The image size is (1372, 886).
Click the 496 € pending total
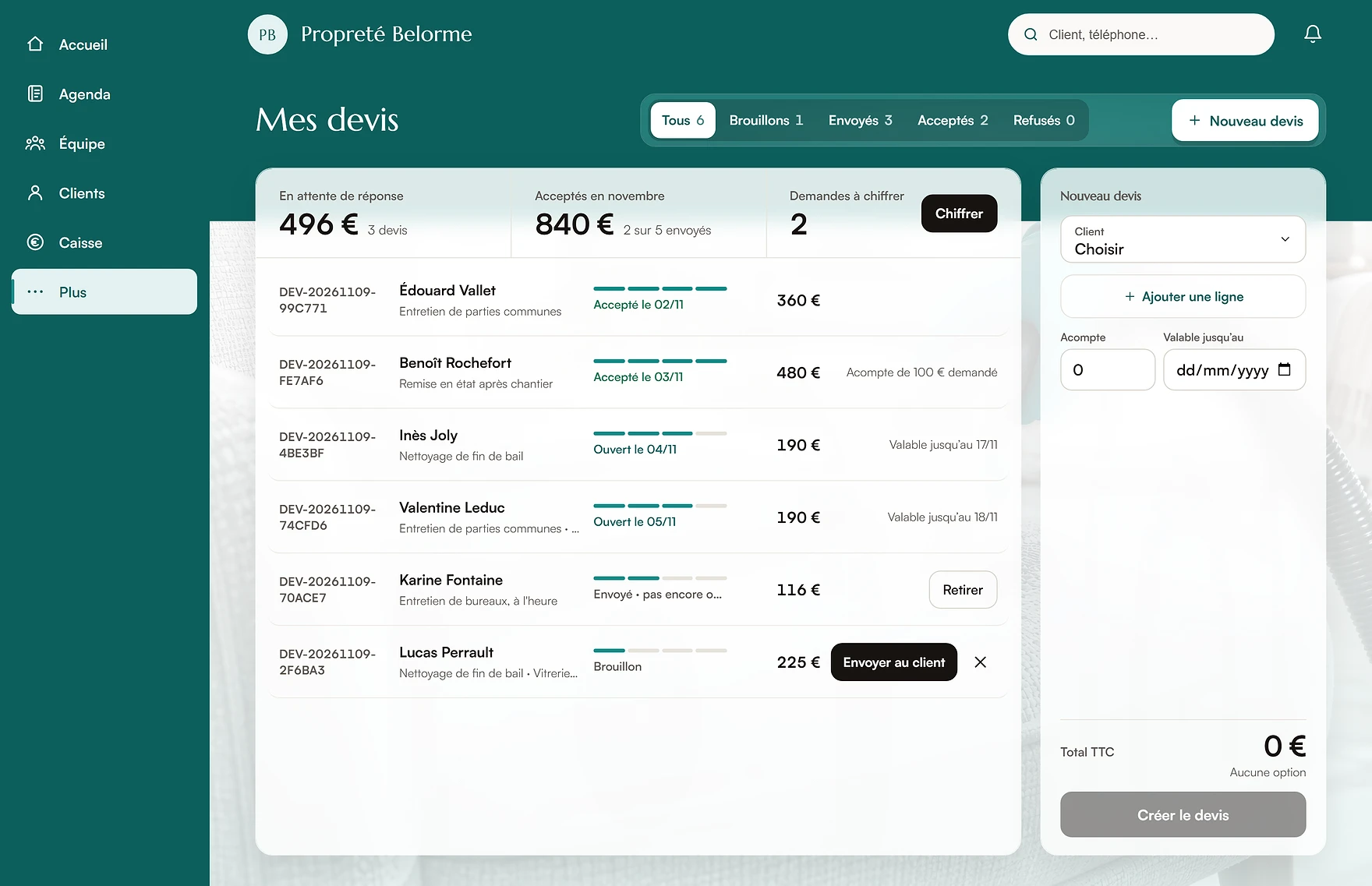[319, 224]
